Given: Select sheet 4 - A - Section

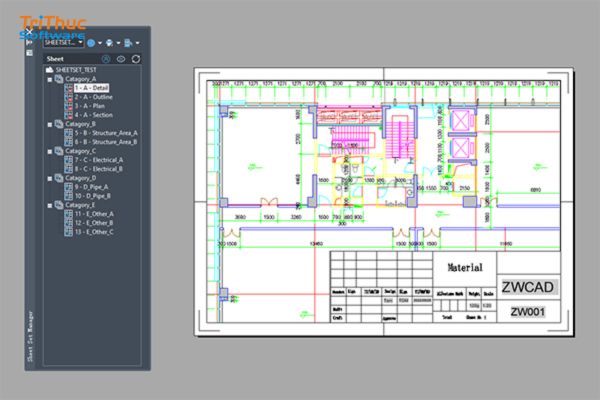Looking at the screenshot, I should click(x=93, y=115).
